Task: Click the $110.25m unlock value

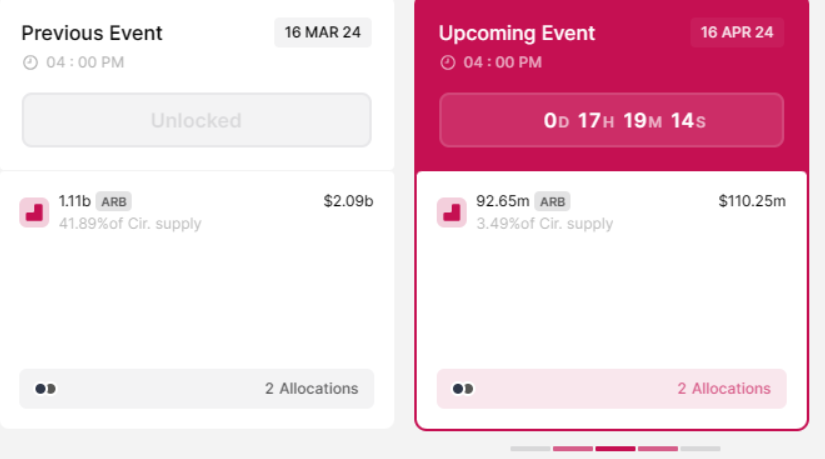Action: click(x=752, y=201)
